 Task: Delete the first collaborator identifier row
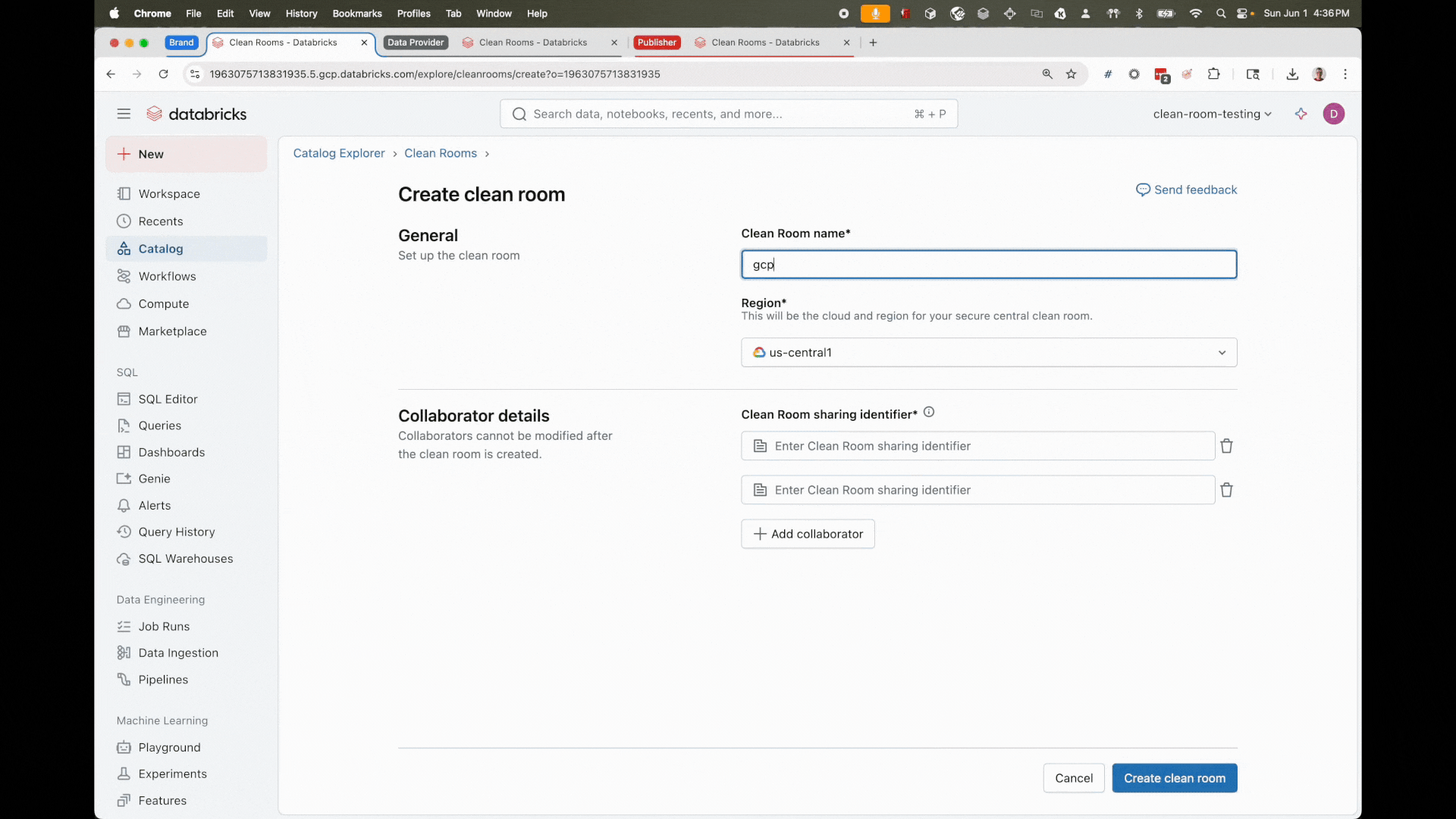[x=1226, y=446]
